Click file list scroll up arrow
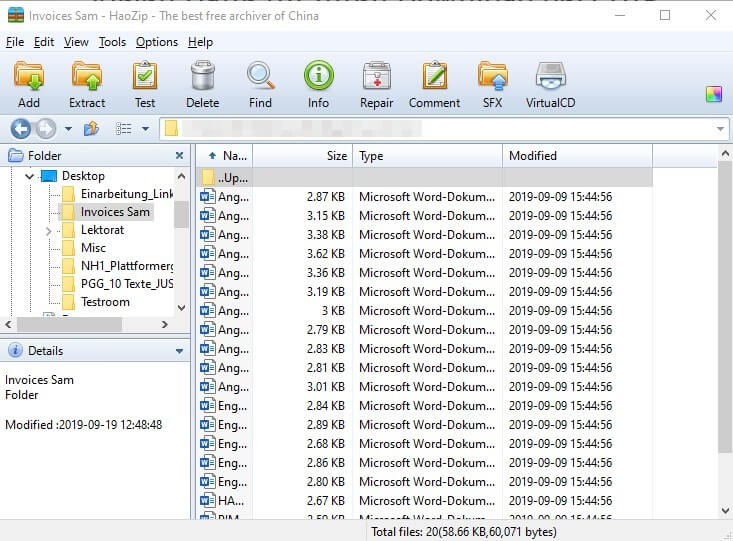Screen dimensions: 733x541 725,153
